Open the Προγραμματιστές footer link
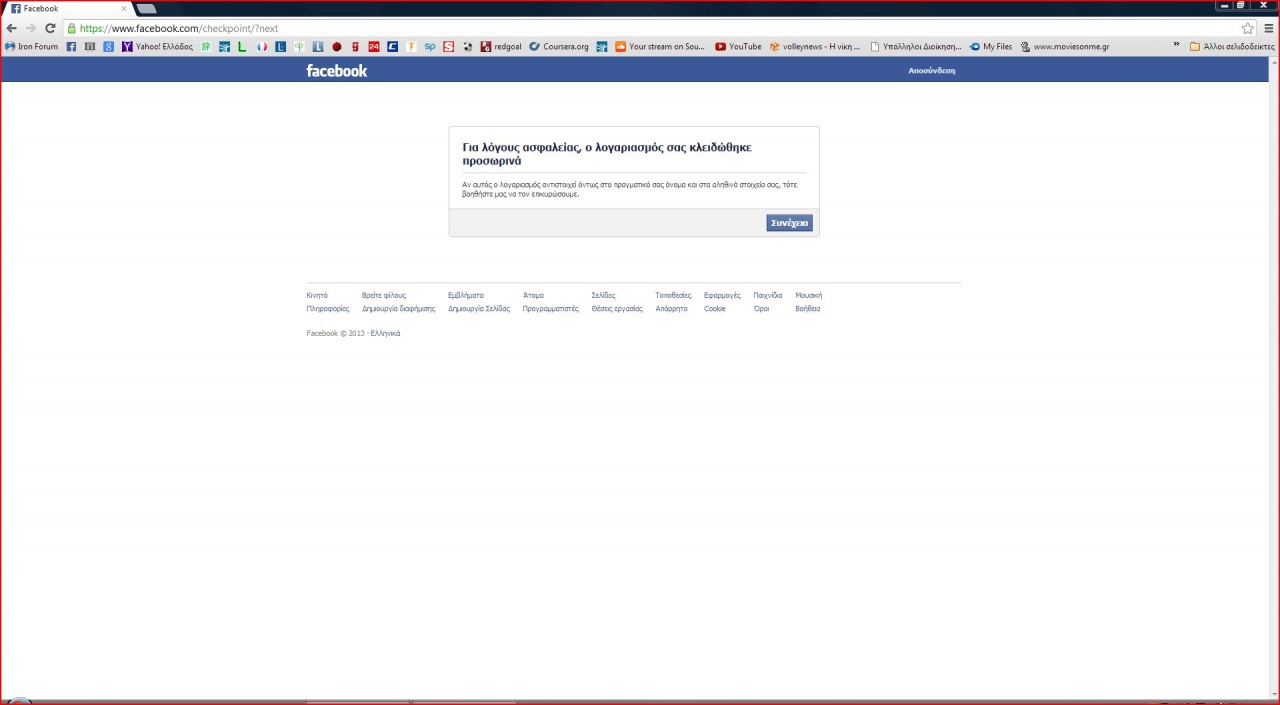 [x=550, y=309]
